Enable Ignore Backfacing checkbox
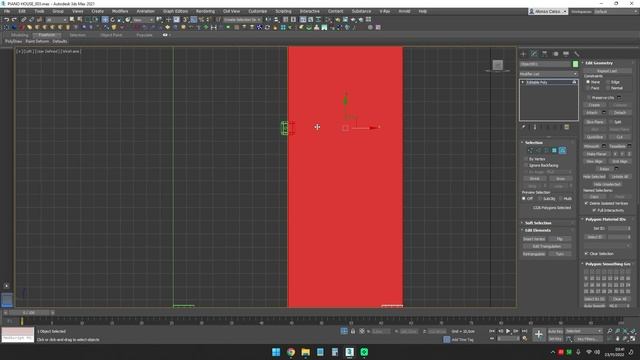The width and height of the screenshot is (640, 360). [x=526, y=165]
